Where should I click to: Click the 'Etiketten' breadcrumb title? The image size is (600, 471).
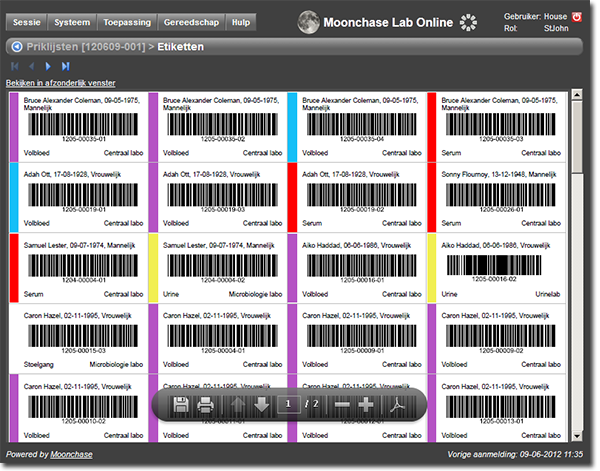[181, 47]
